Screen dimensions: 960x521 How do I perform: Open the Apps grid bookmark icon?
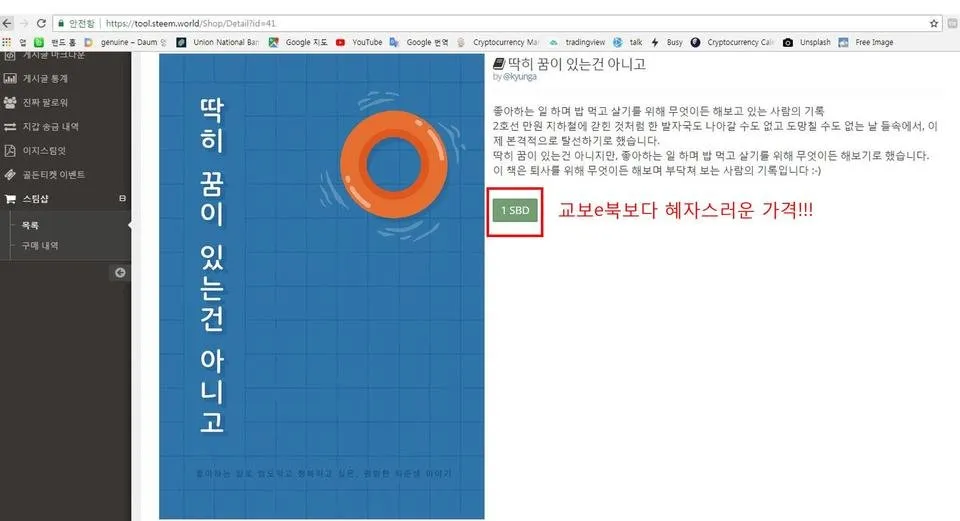click(x=7, y=42)
